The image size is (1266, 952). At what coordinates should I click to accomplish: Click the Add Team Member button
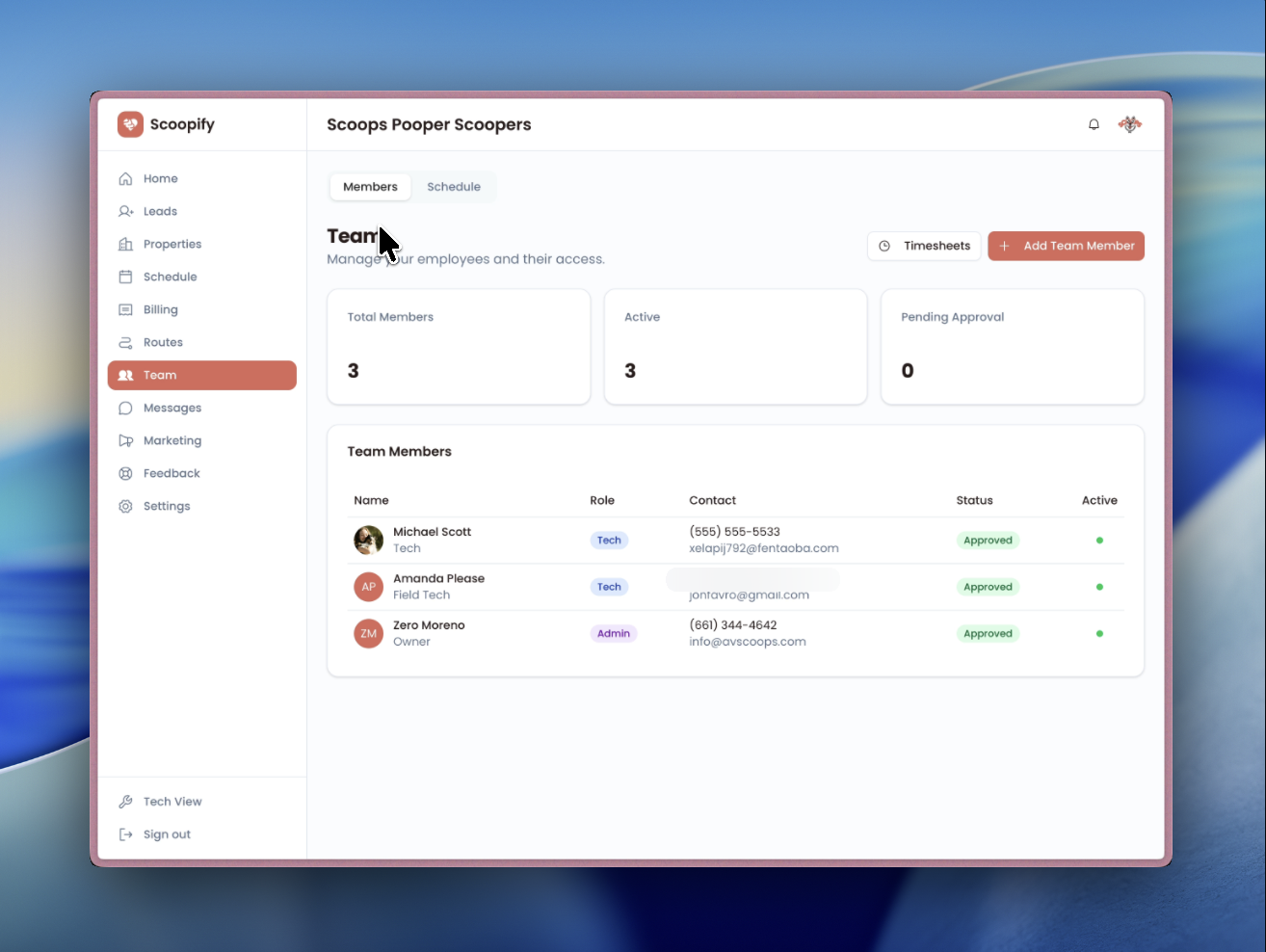[x=1066, y=246]
